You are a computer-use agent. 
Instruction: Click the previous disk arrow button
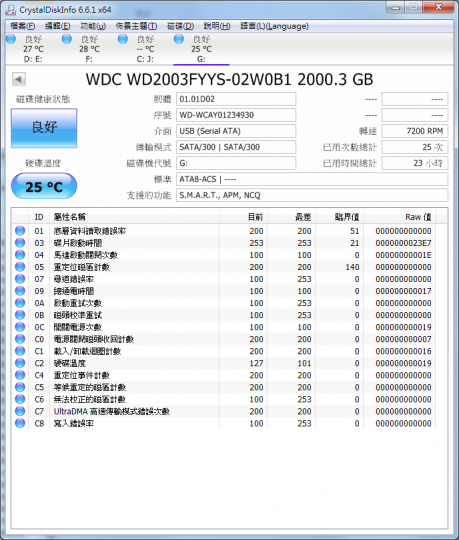pos(19,79)
